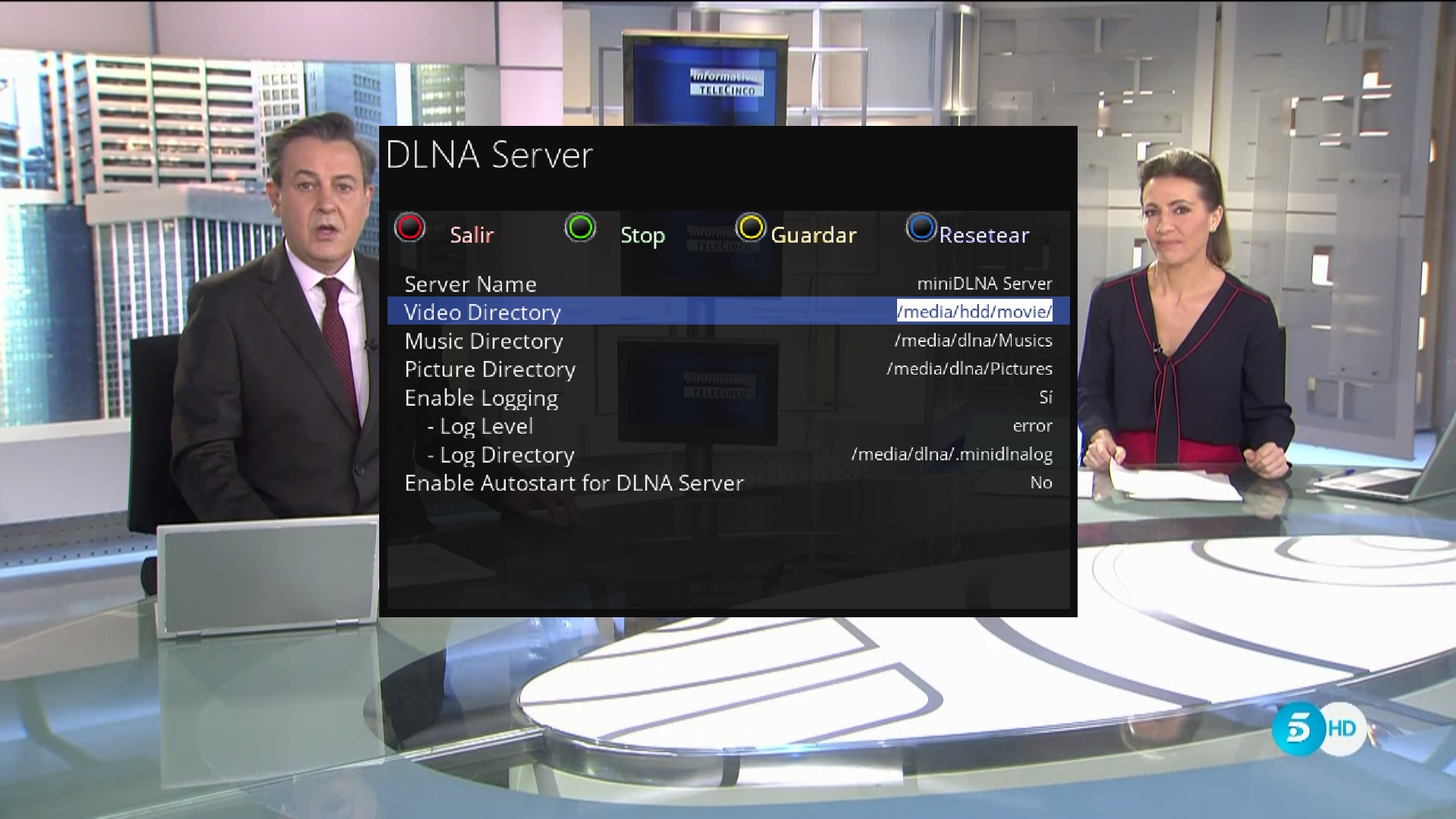Click Guardar to save settings
The height and width of the screenshot is (819, 1456).
[813, 235]
